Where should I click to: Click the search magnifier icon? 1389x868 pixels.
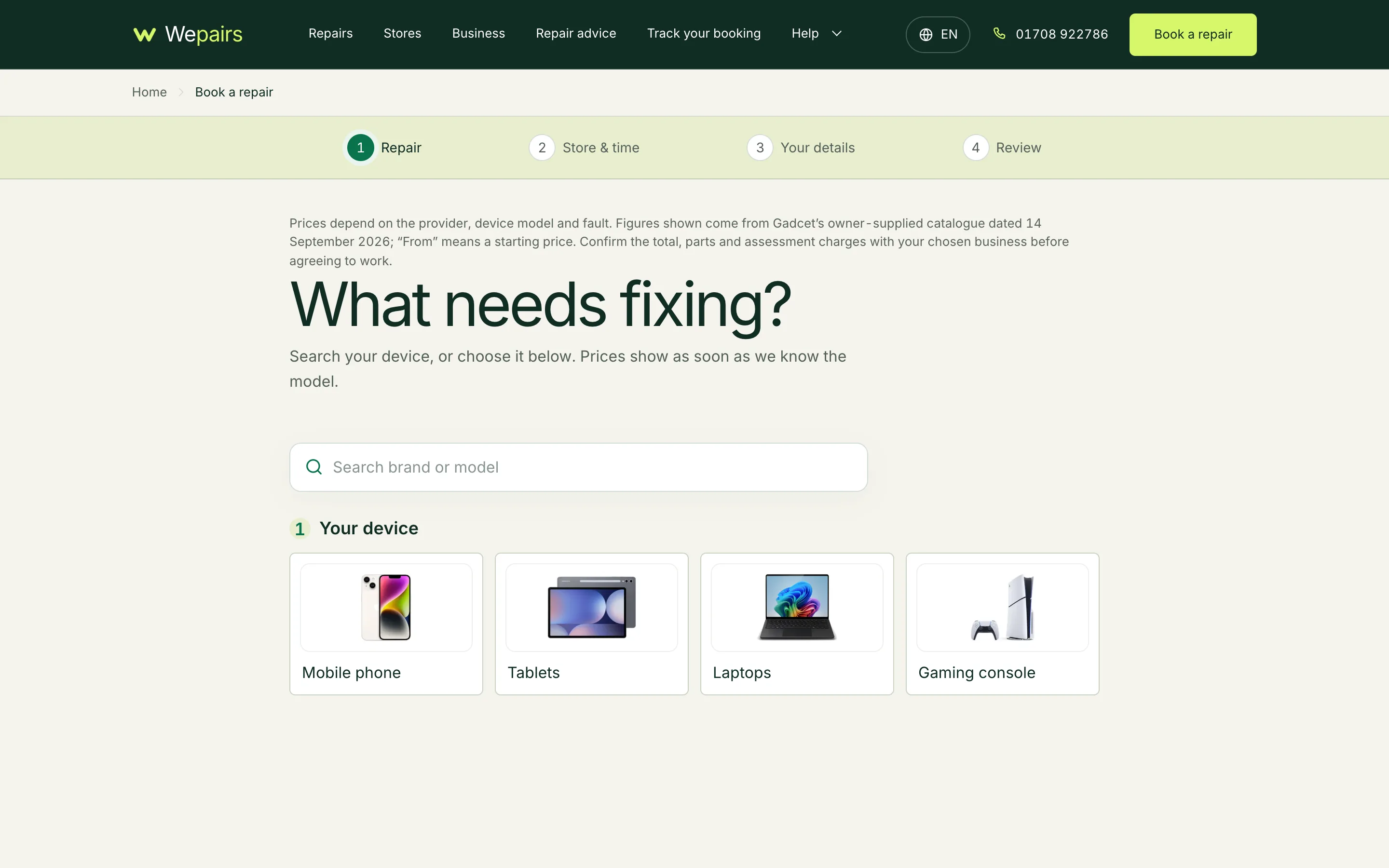pos(314,467)
